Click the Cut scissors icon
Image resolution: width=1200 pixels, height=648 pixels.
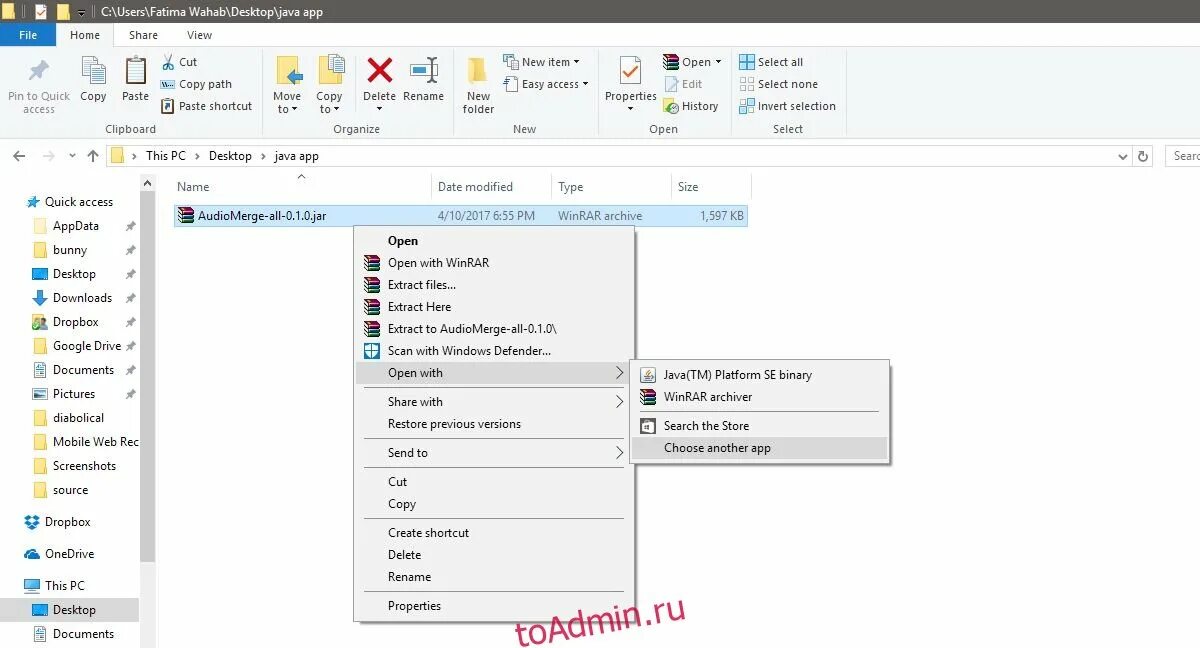tap(168, 62)
